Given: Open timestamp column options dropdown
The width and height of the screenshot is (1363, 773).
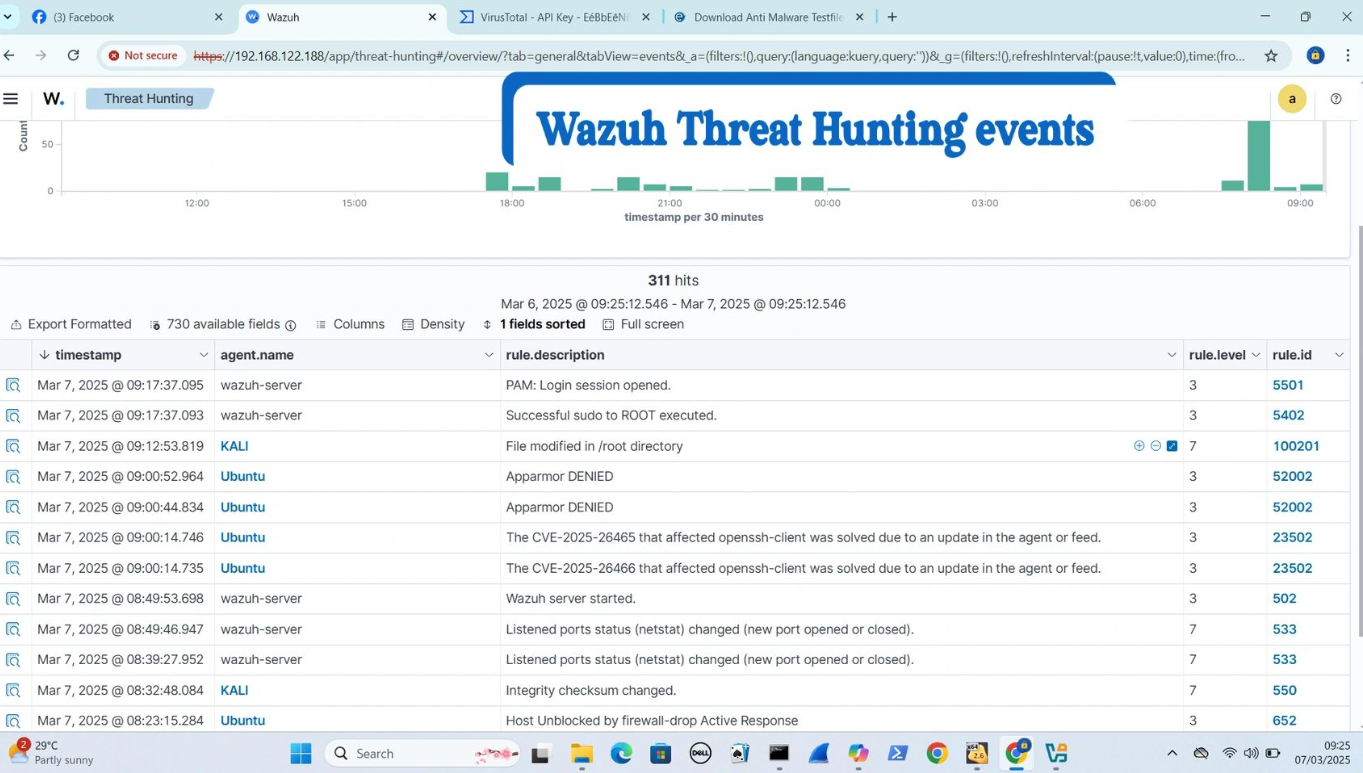Looking at the screenshot, I should 203,355.
